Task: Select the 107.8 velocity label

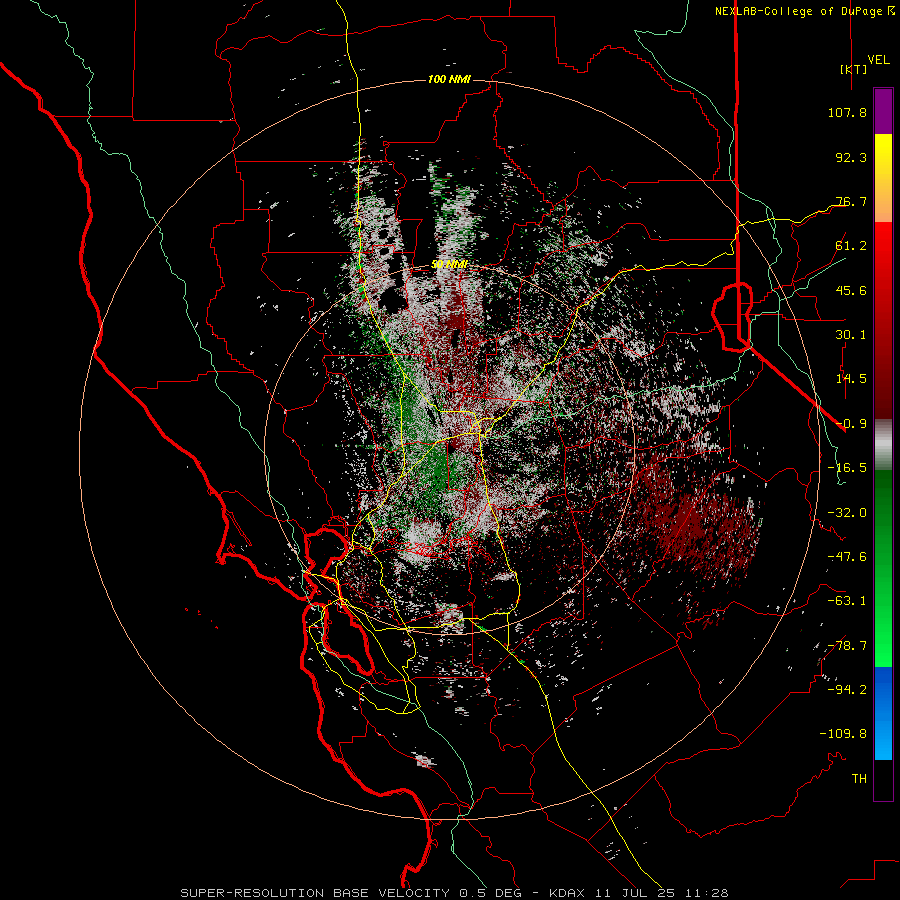Action: click(x=847, y=112)
